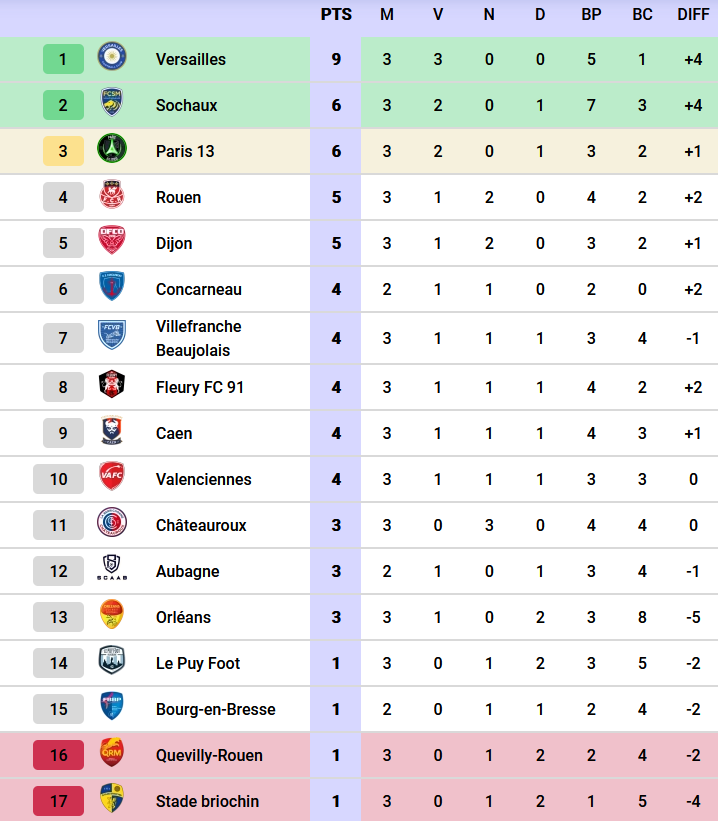Sort table by PTS column header
The image size is (718, 821).
pos(336,14)
